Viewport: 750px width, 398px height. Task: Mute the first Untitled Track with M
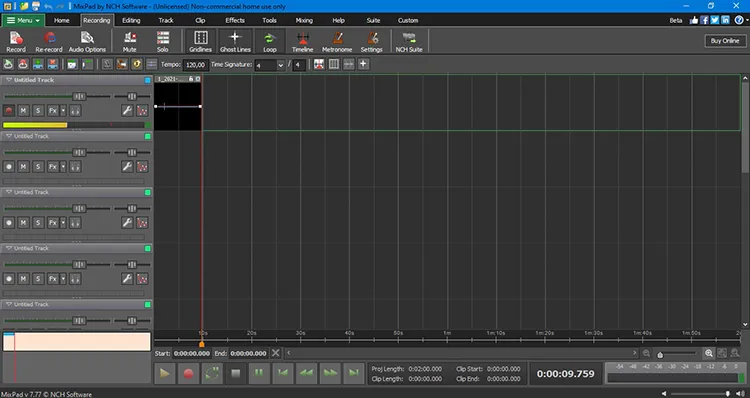23,111
